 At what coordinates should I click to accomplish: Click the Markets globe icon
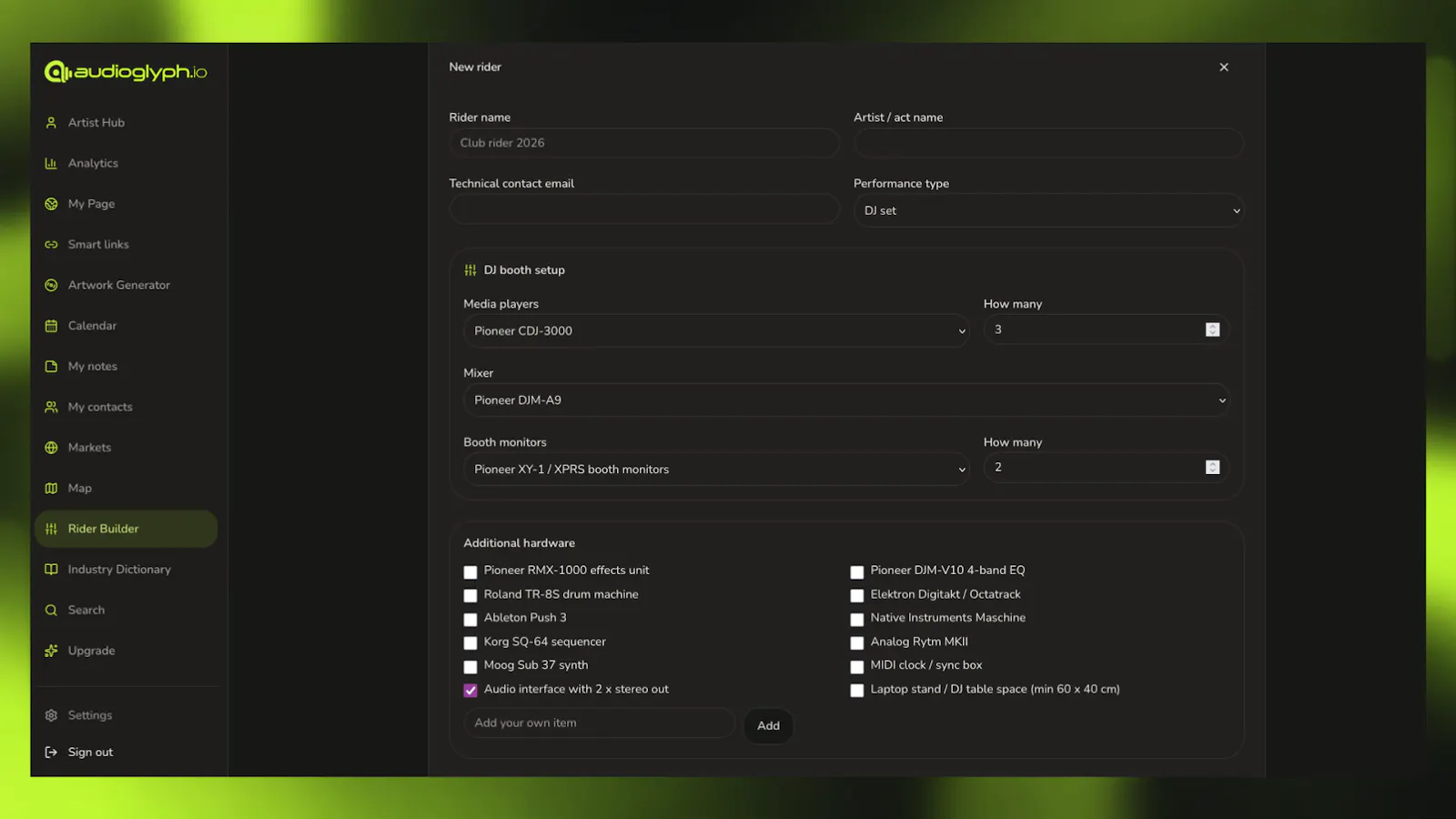(x=51, y=448)
